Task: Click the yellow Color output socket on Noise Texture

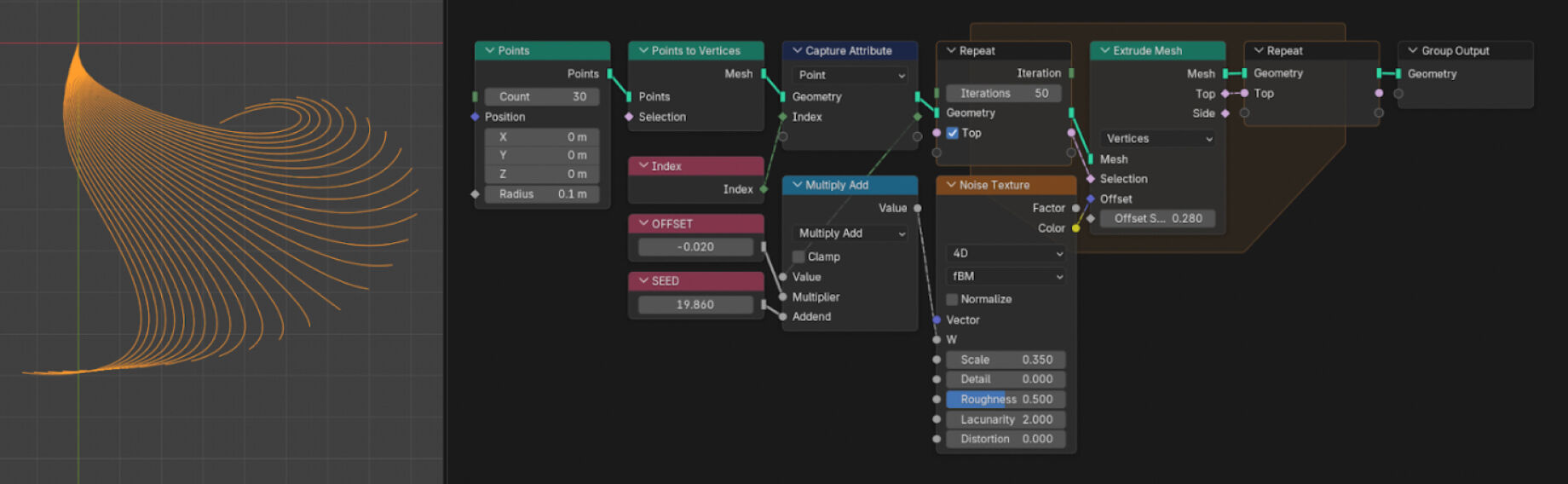Action: coord(1075,228)
